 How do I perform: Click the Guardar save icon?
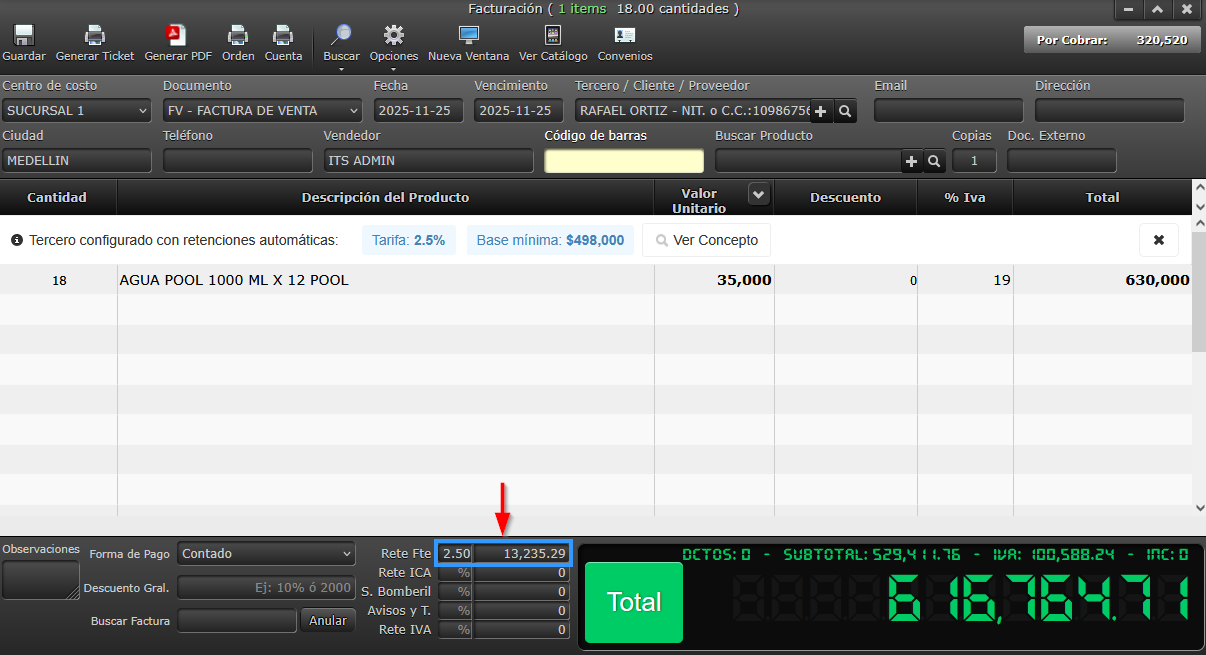tap(24, 36)
